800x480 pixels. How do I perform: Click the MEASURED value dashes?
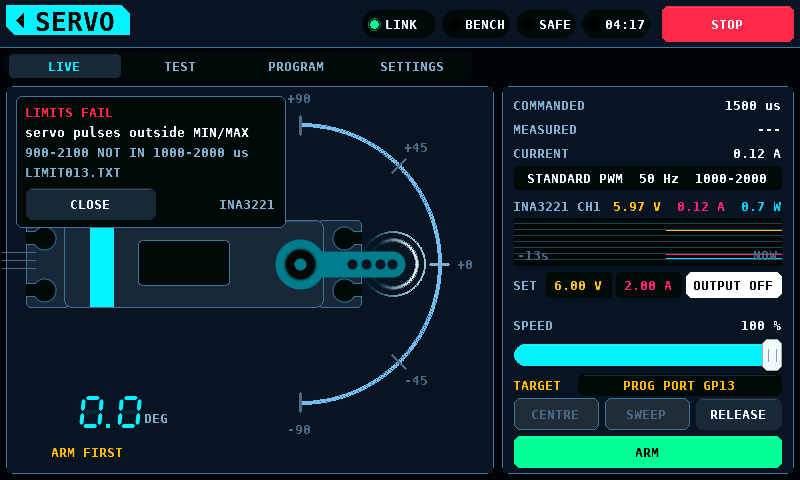[x=769, y=130]
